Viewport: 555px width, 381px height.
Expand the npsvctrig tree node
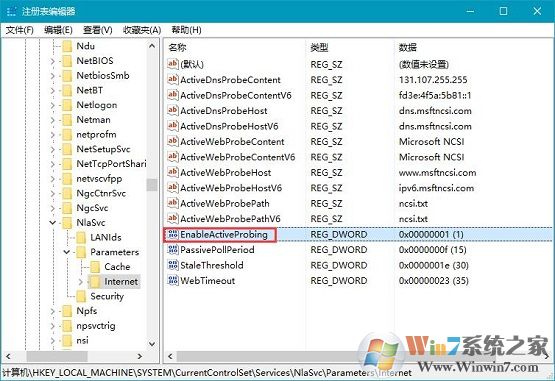coord(52,326)
